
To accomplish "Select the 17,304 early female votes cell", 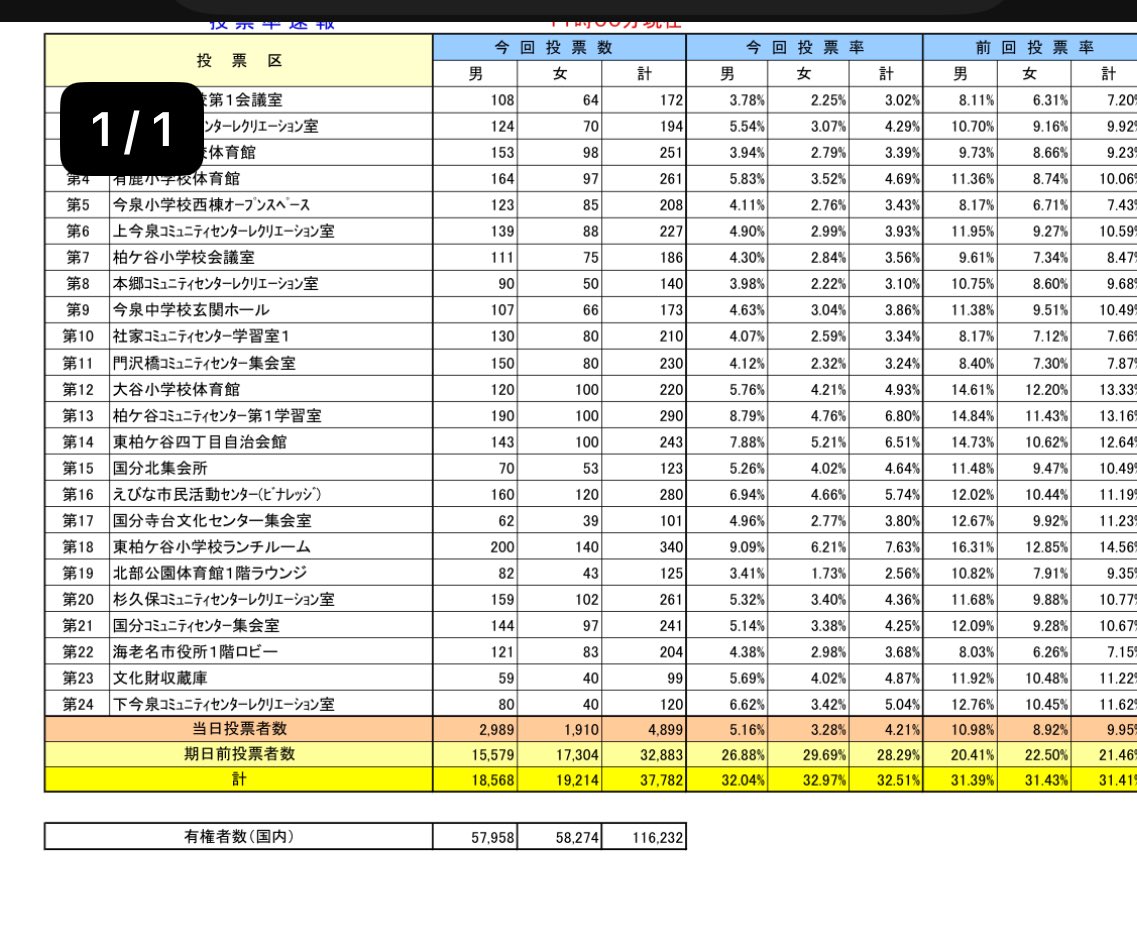I will (x=560, y=754).
